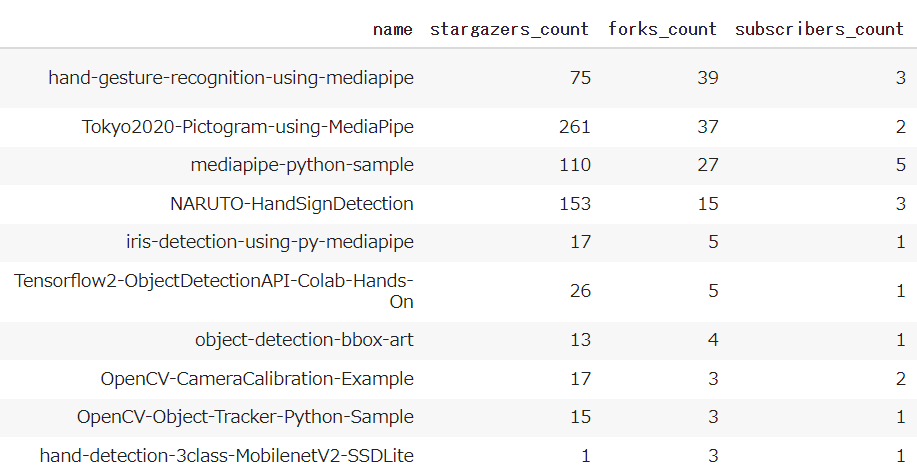
Task: Click subscribers value 1 for OpenCV-Object-Tracker-Python-Sample
Action: [901, 417]
